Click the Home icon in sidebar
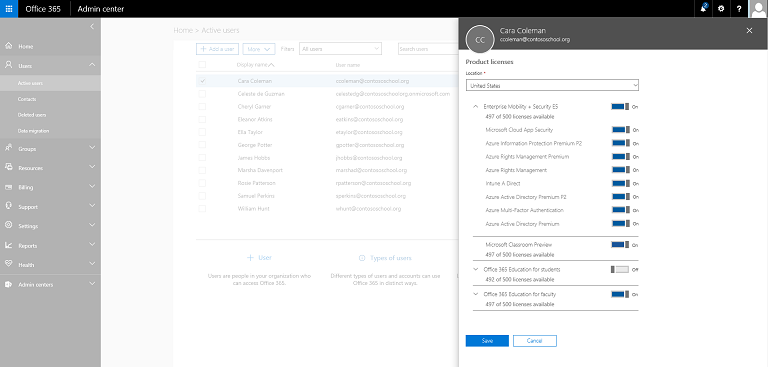Viewport: 768px width, 367px height. point(8,46)
